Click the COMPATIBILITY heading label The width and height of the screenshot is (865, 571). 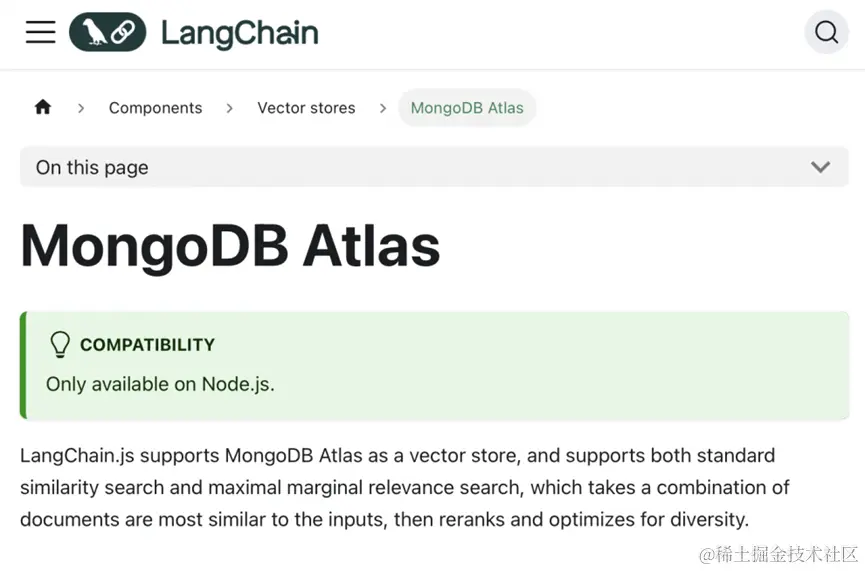(x=147, y=345)
